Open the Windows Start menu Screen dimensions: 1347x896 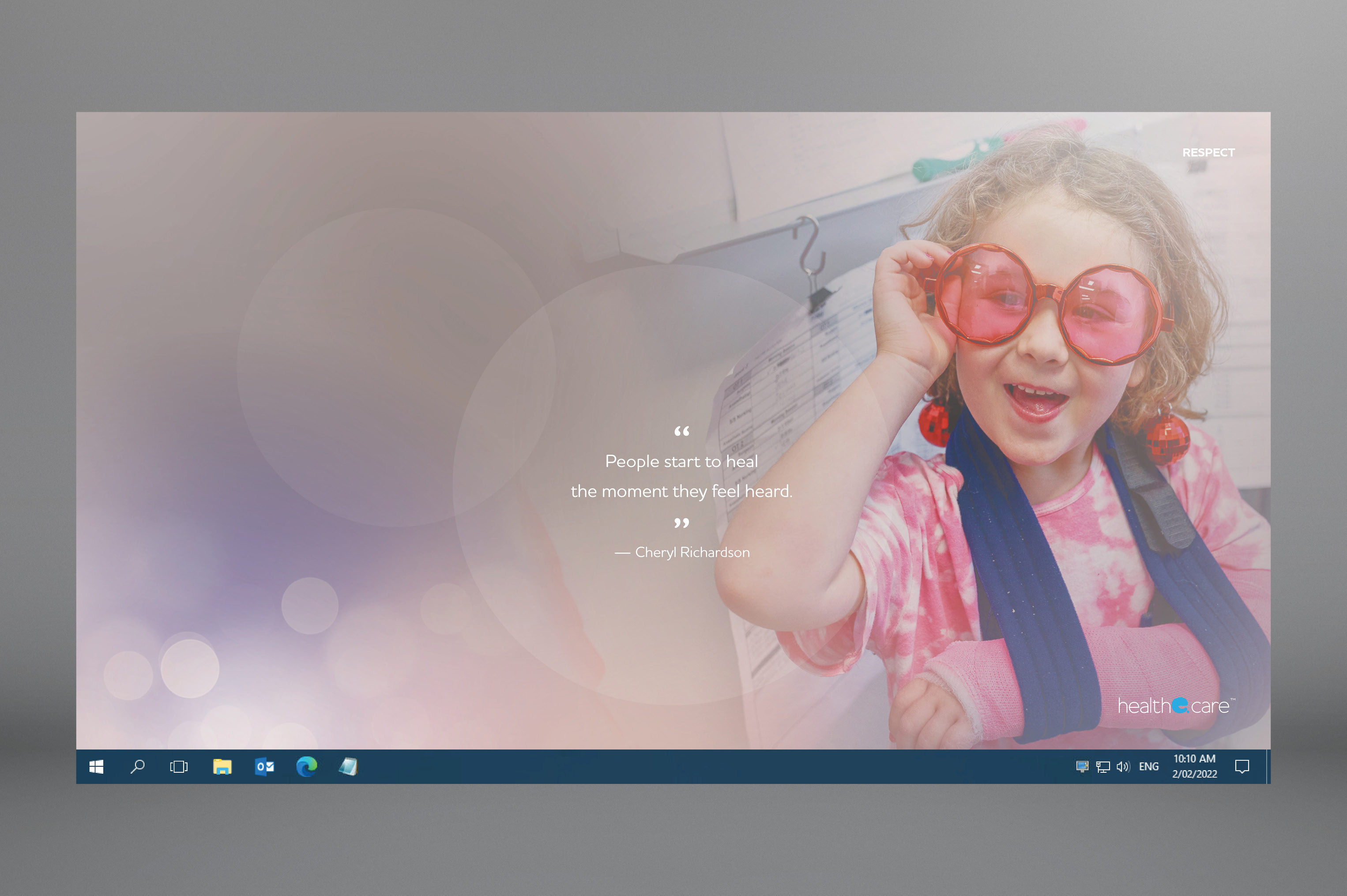pos(96,767)
